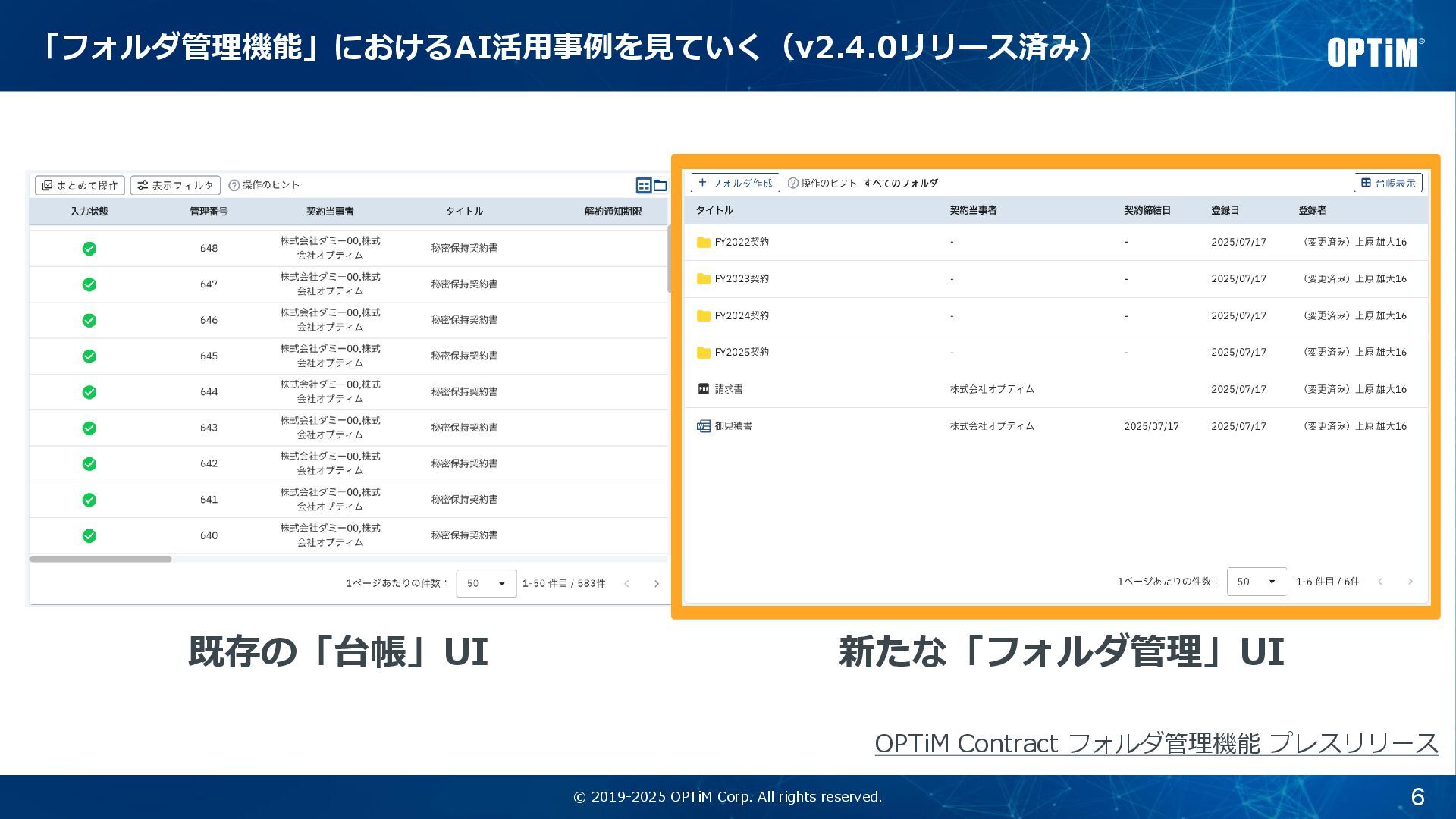Go to previous page in ledger UI
The height and width of the screenshot is (819, 1456).
click(626, 584)
